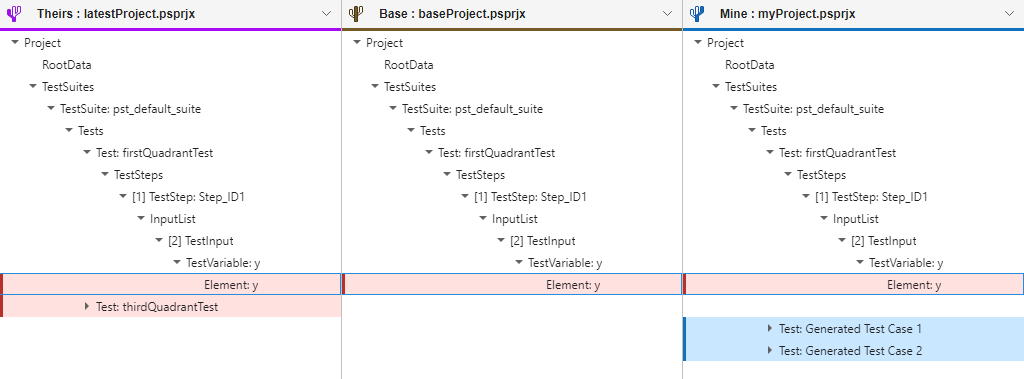Collapse firstQuadrantTest in the Theirs pane
The width and height of the screenshot is (1024, 379).
[87, 152]
